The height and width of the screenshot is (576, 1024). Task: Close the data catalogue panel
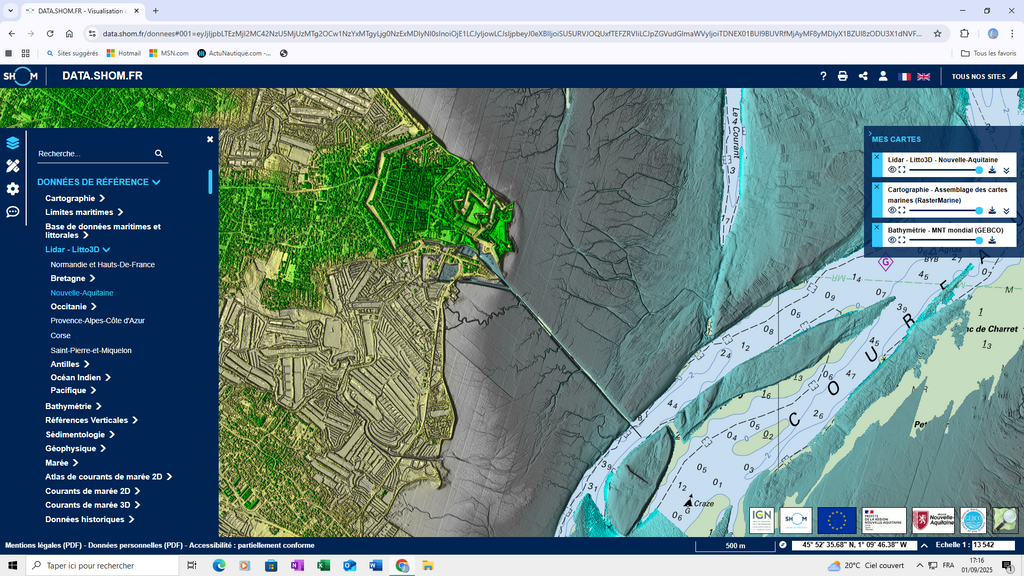coord(210,139)
